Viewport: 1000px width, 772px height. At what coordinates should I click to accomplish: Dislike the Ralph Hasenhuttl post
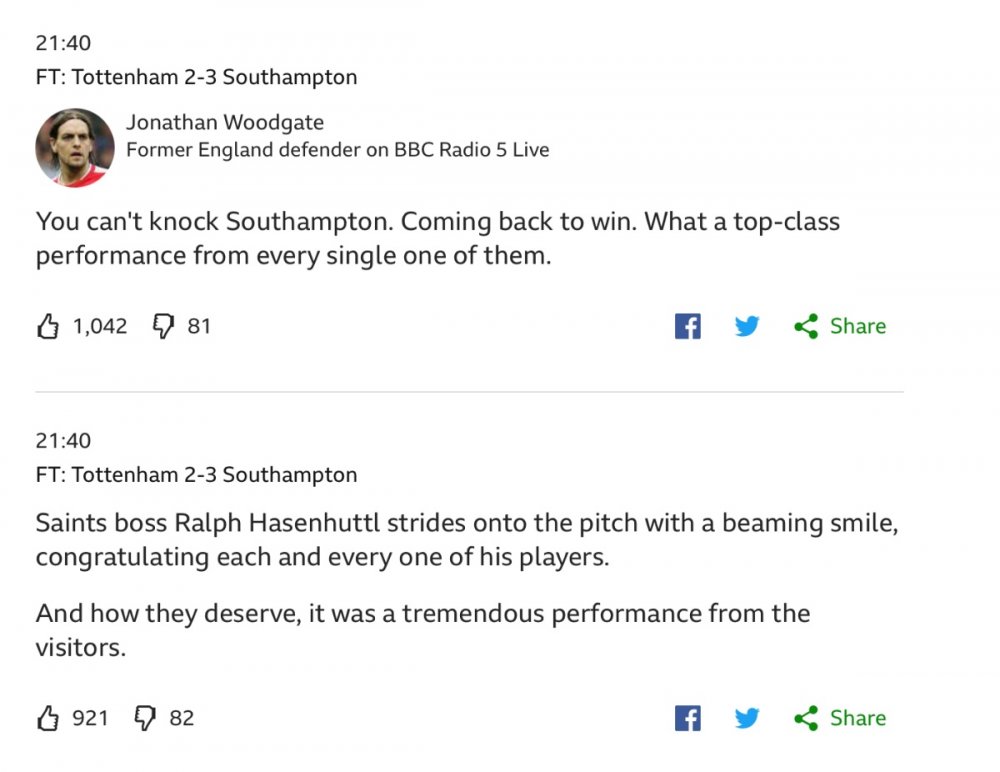[145, 718]
